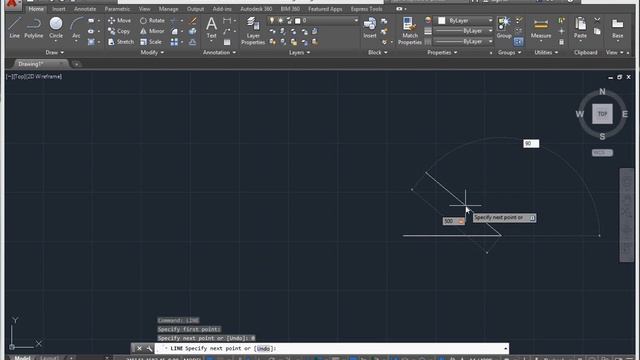Expand the Modify panel
Screen dimensions: 640x360
[152, 52]
